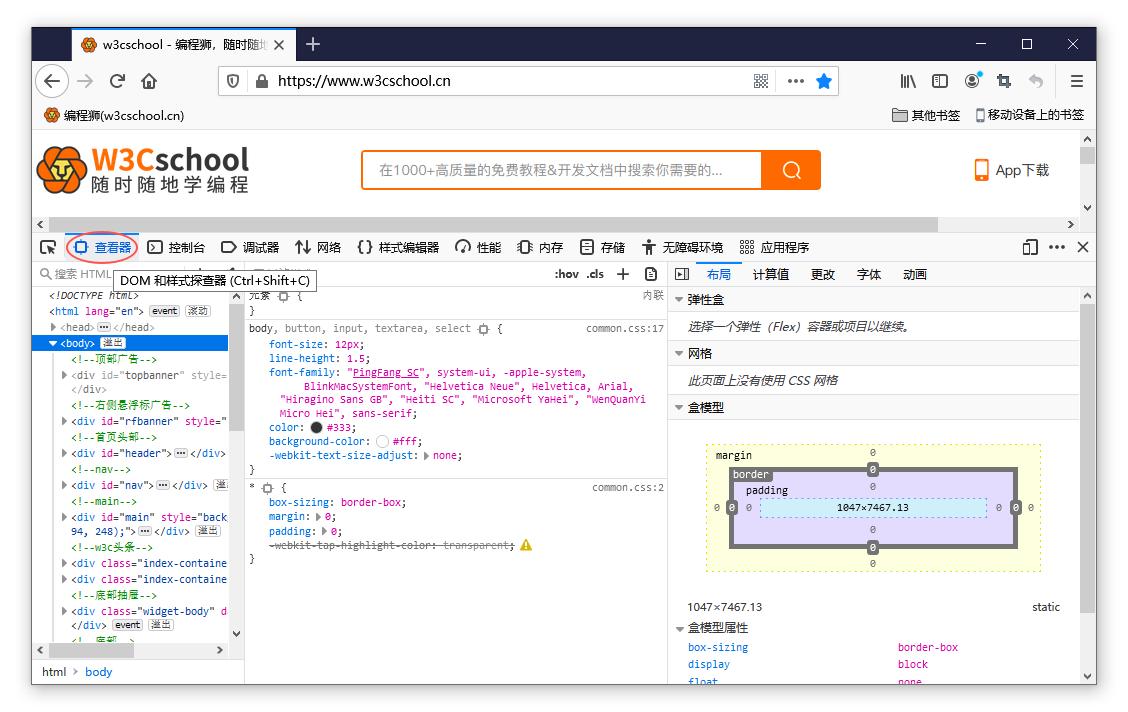
Task: Expand the head element node
Action: click(x=54, y=327)
